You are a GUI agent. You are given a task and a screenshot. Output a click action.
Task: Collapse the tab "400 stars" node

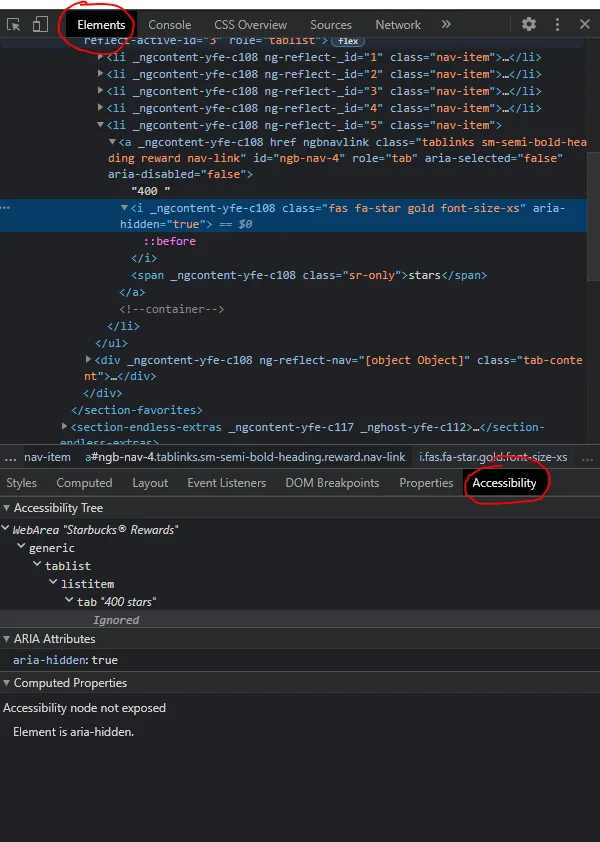69,600
